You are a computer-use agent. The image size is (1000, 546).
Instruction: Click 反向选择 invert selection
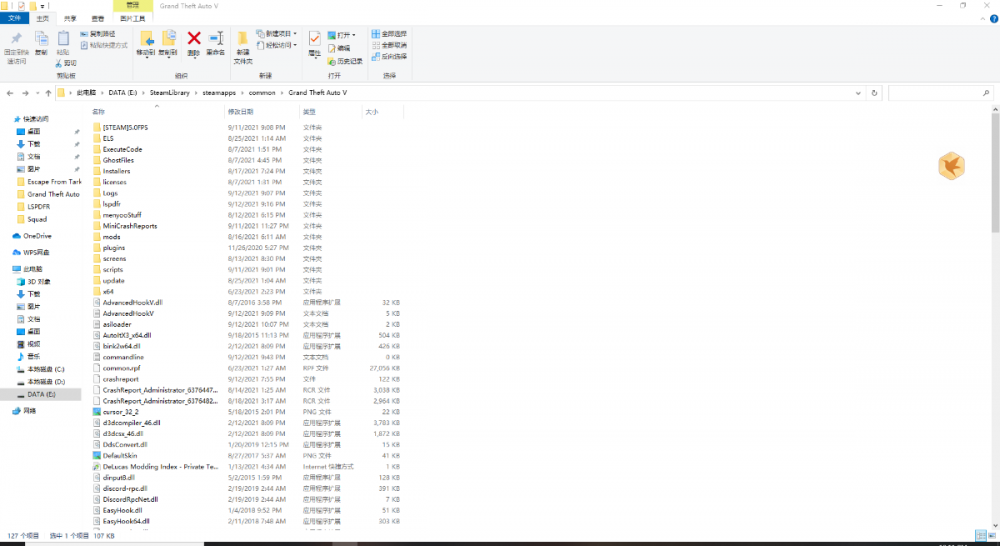click(x=390, y=56)
